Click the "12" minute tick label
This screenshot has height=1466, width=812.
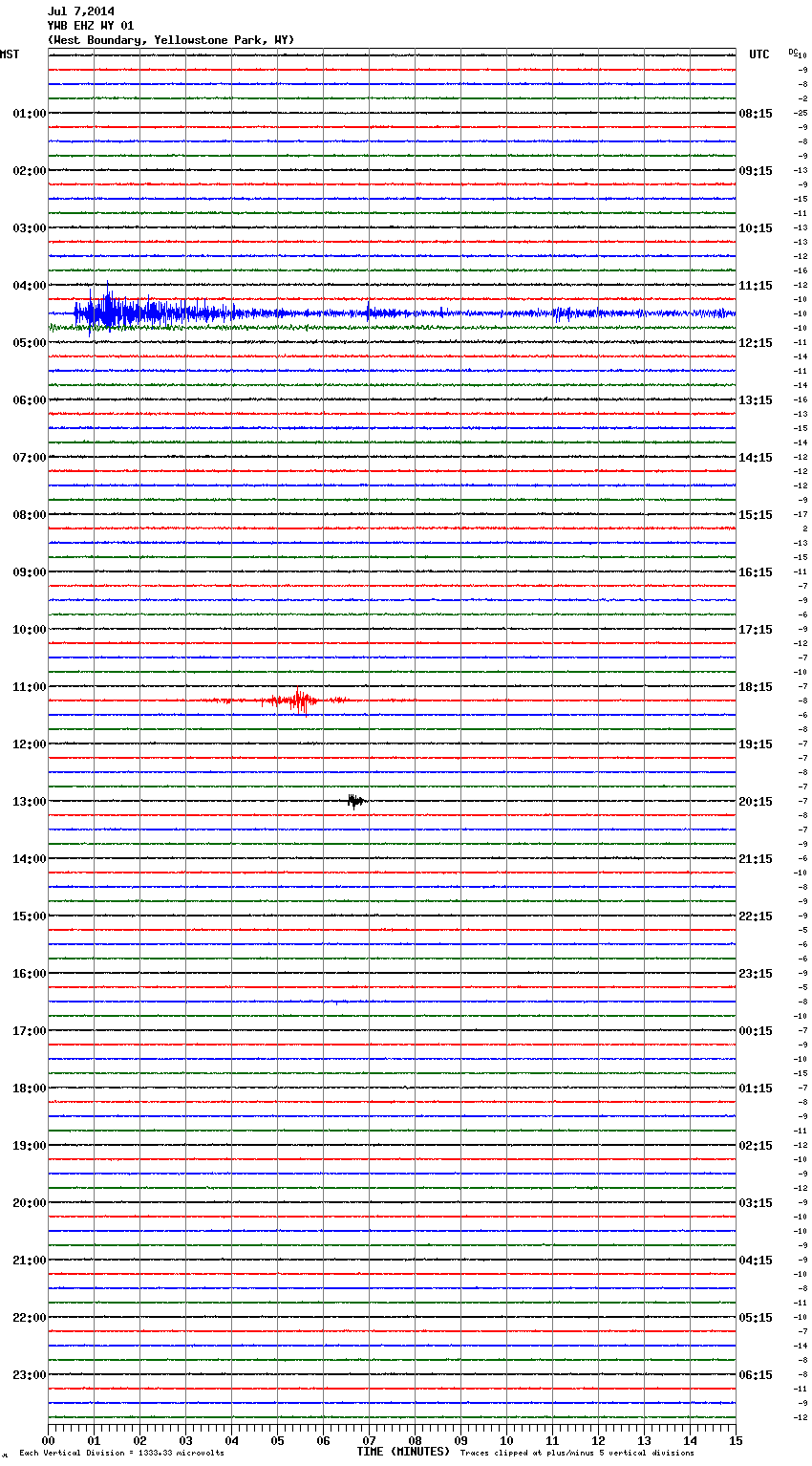[x=598, y=1440]
